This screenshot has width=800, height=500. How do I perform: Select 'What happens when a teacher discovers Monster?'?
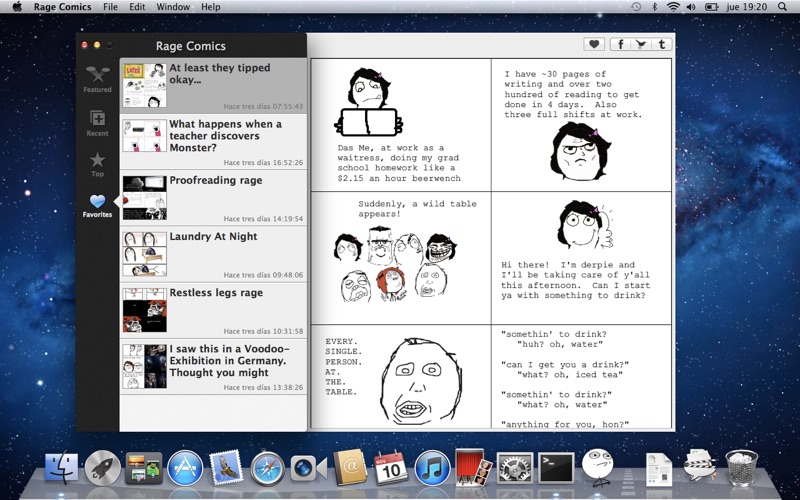(x=213, y=142)
